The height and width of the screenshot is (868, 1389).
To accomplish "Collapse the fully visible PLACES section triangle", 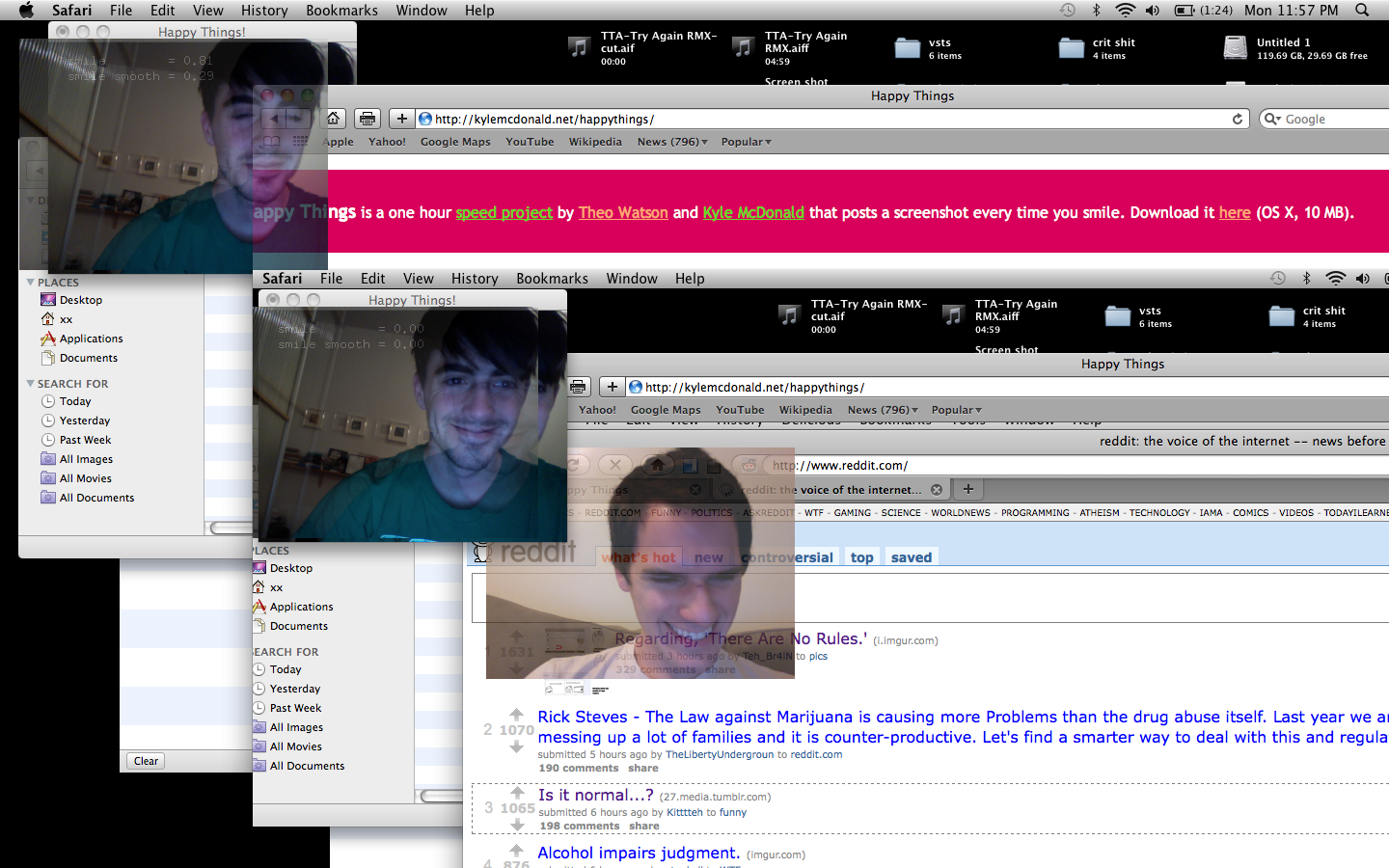I will (x=30, y=283).
